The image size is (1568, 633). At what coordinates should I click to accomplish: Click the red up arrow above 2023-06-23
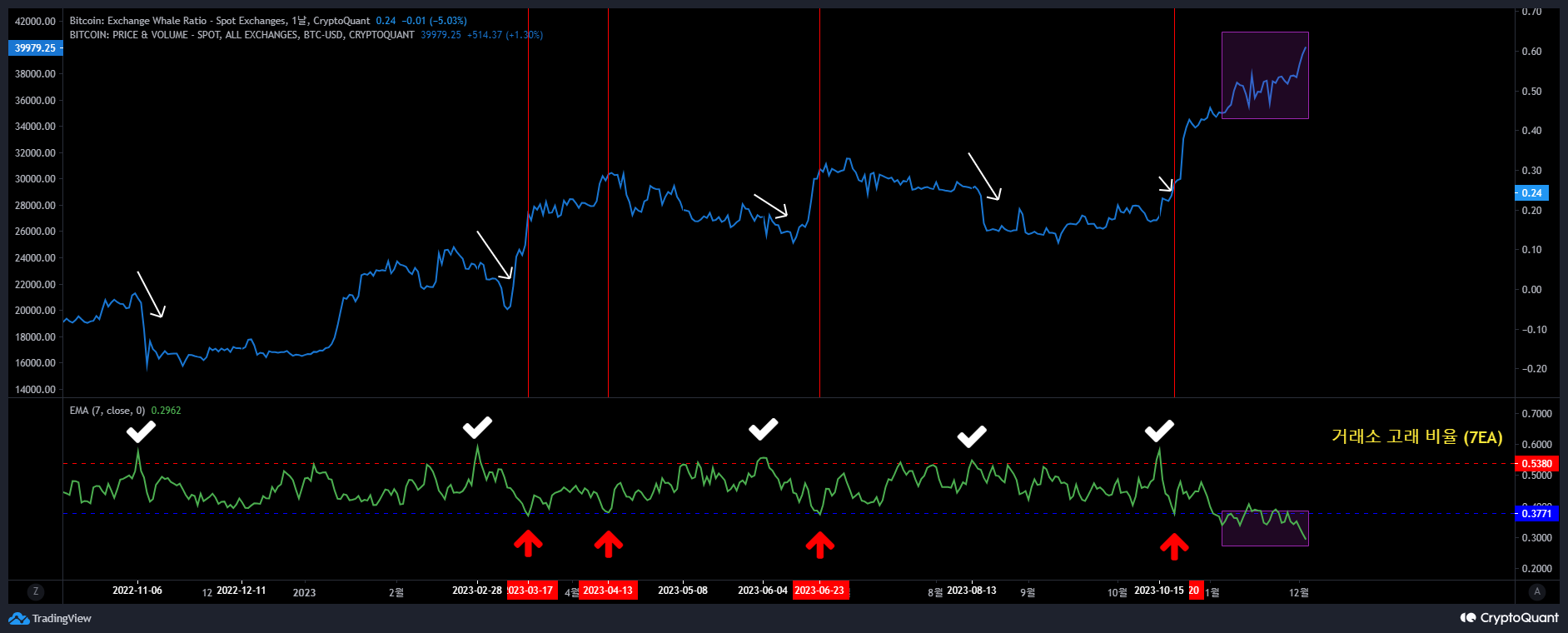point(820,545)
